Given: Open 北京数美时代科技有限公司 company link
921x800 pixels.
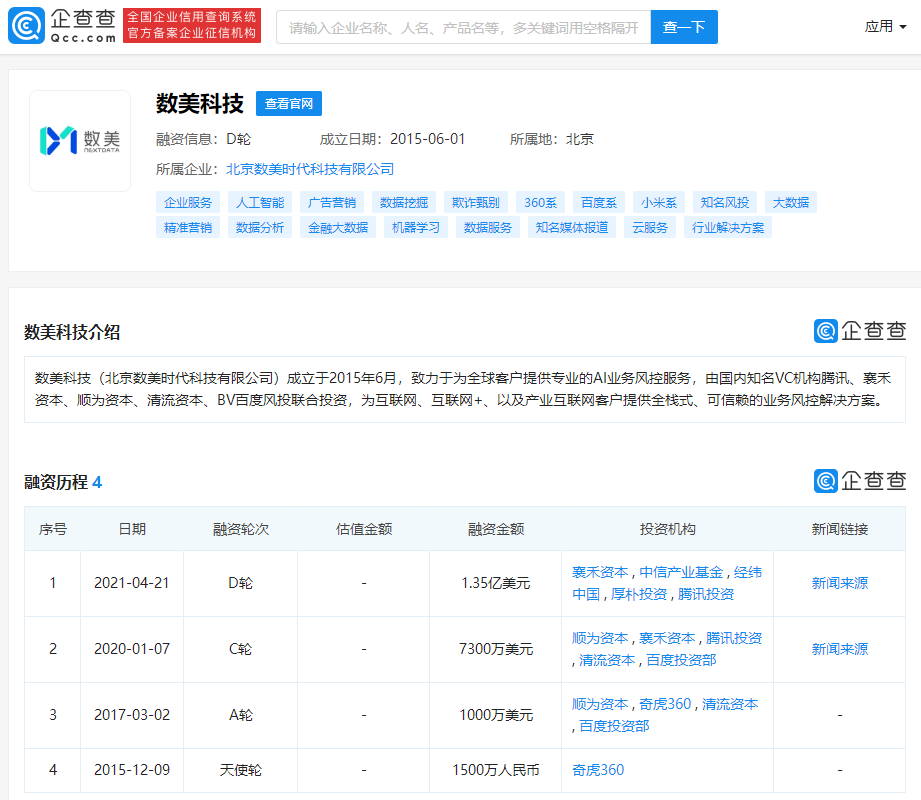Looking at the screenshot, I should pos(310,169).
